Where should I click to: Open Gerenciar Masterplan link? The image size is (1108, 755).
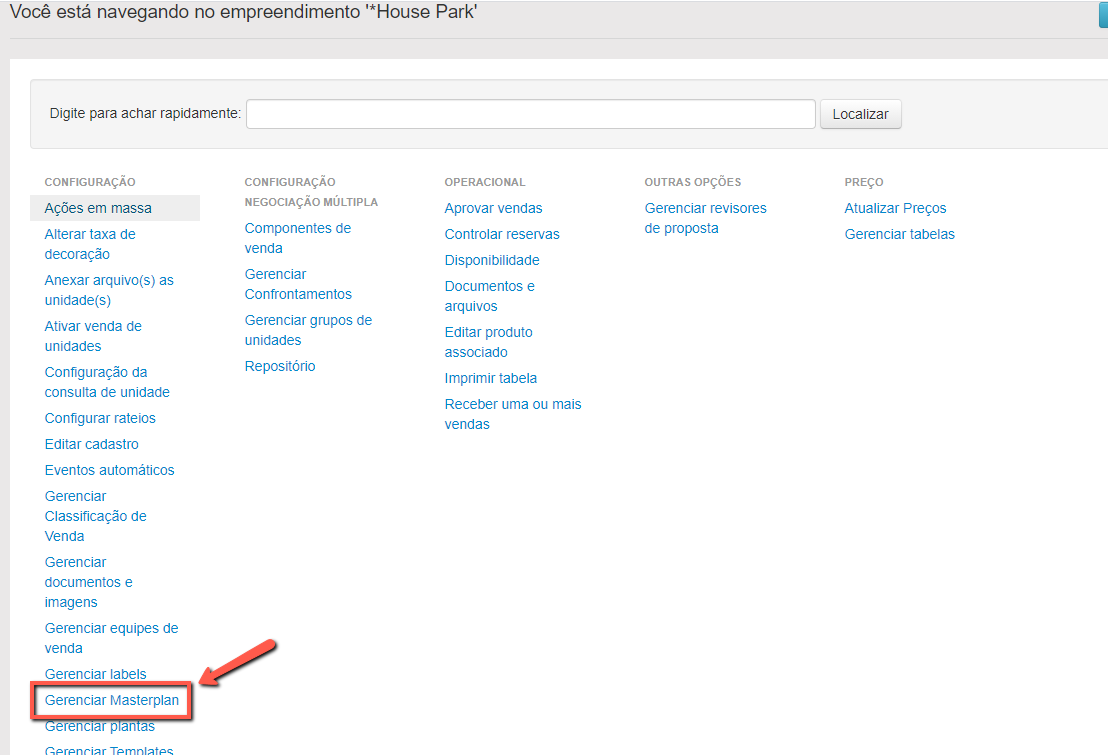[x=112, y=700]
